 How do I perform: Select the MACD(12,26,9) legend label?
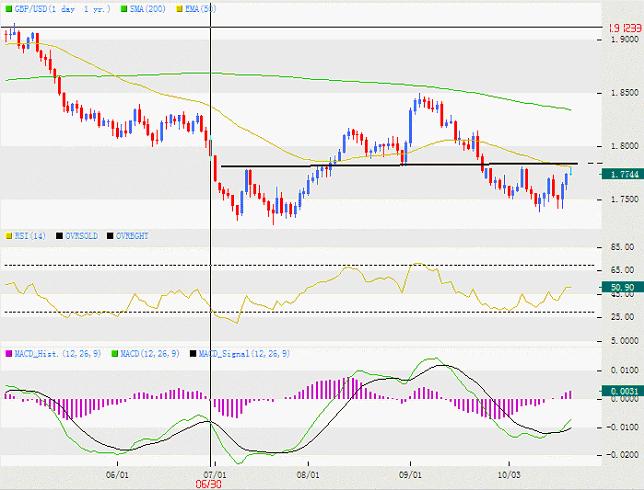pos(150,354)
